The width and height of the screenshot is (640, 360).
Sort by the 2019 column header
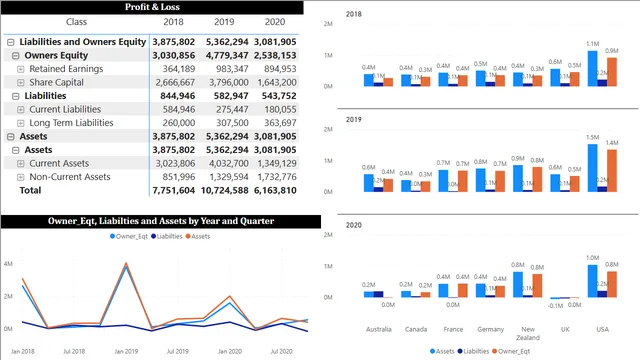click(x=224, y=22)
